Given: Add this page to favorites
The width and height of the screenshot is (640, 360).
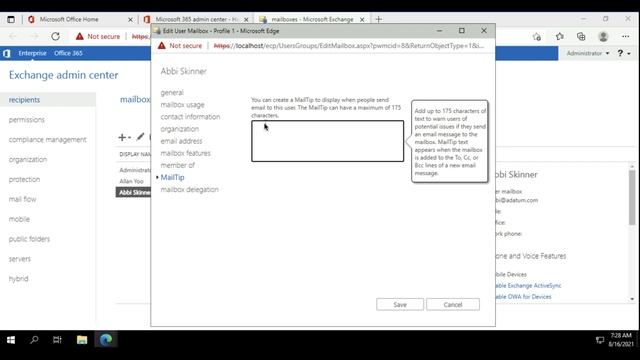Looking at the screenshot, I should (x=537, y=37).
